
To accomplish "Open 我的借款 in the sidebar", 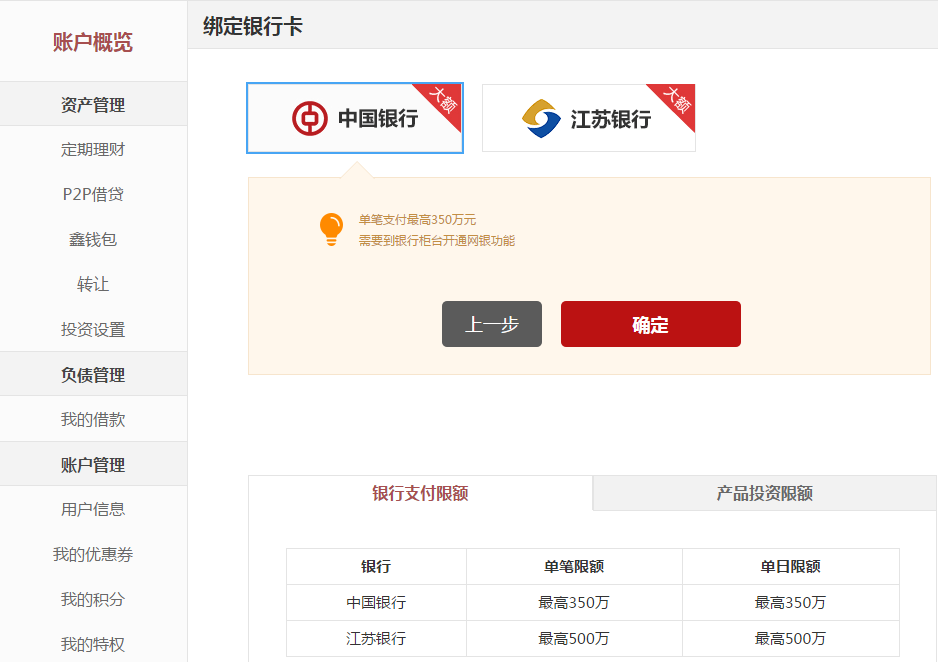I will tap(93, 419).
